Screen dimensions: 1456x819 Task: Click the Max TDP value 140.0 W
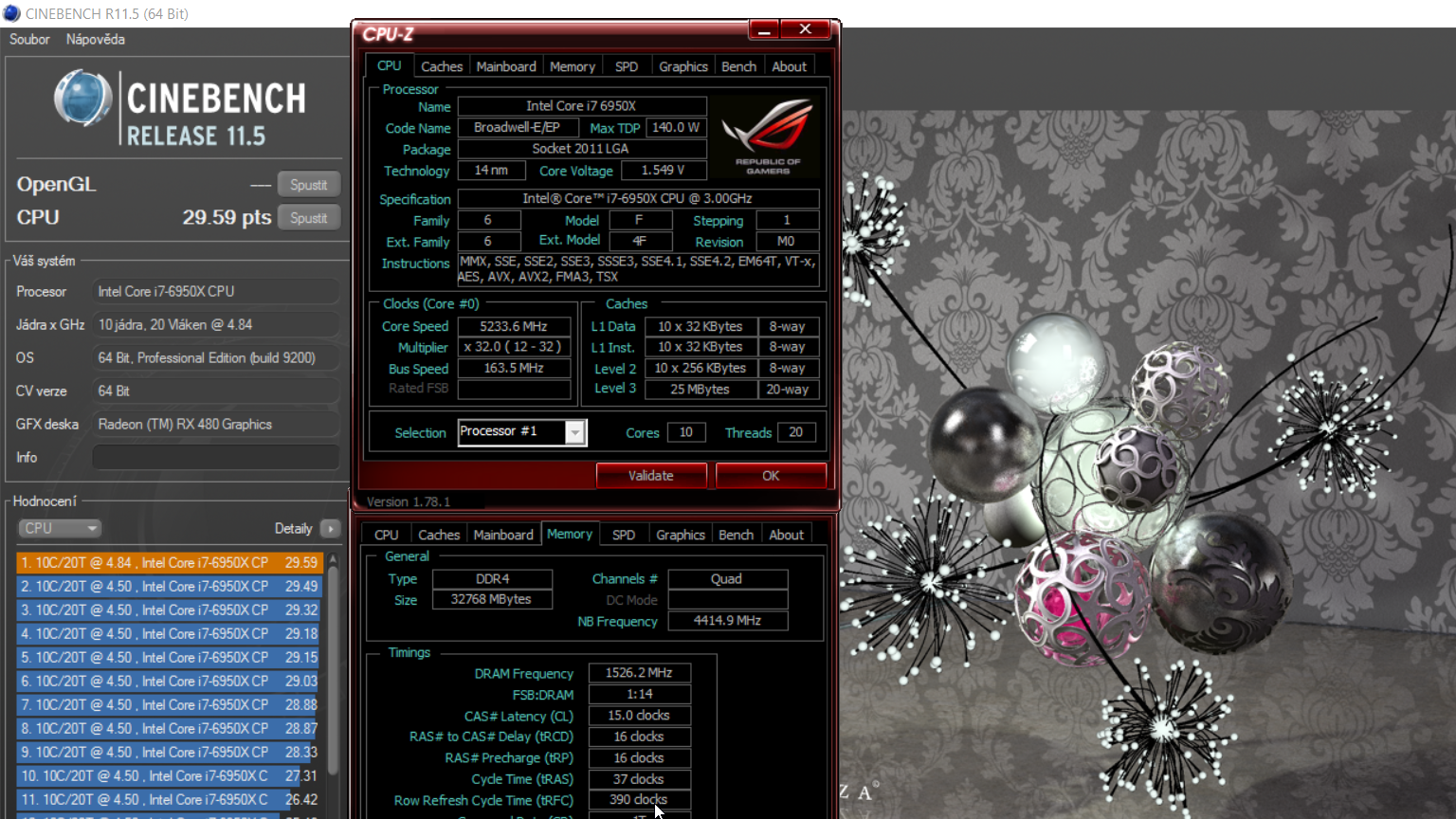pos(677,127)
